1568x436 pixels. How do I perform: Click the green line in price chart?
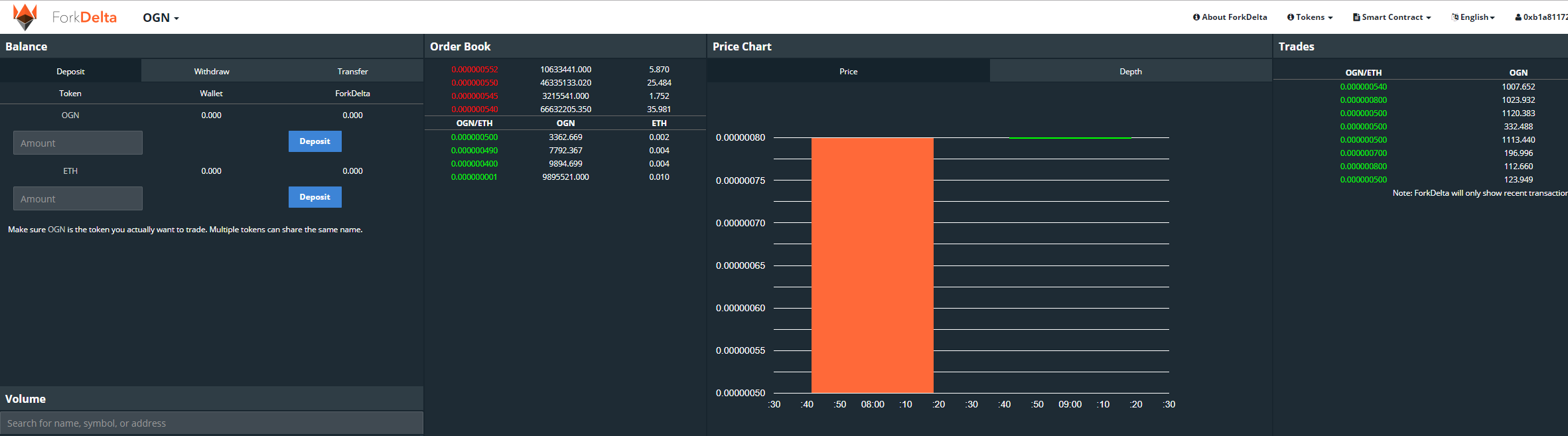click(1070, 137)
